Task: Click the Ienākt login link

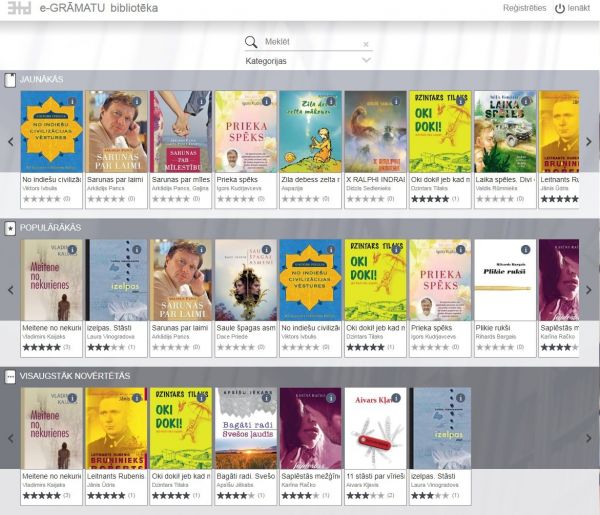Action: coord(579,8)
